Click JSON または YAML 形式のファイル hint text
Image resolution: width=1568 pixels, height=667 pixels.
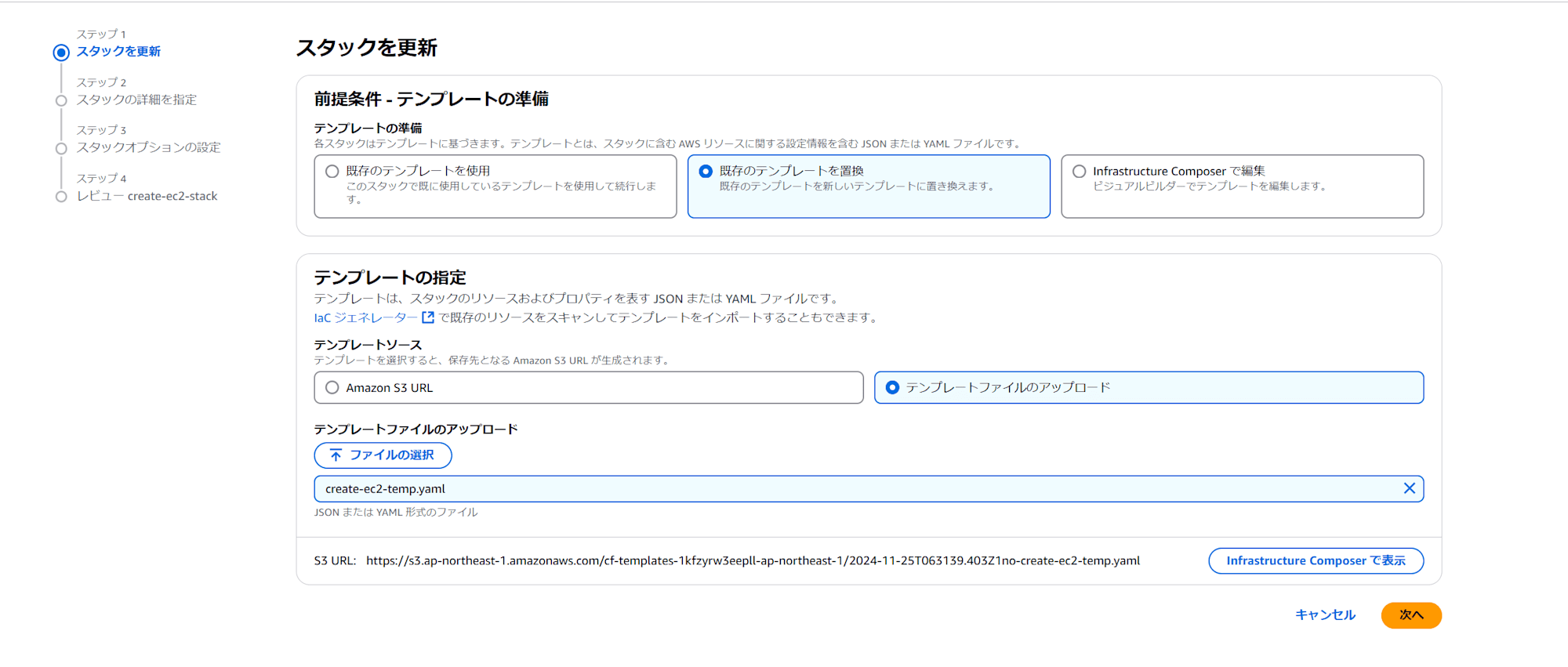coord(396,513)
